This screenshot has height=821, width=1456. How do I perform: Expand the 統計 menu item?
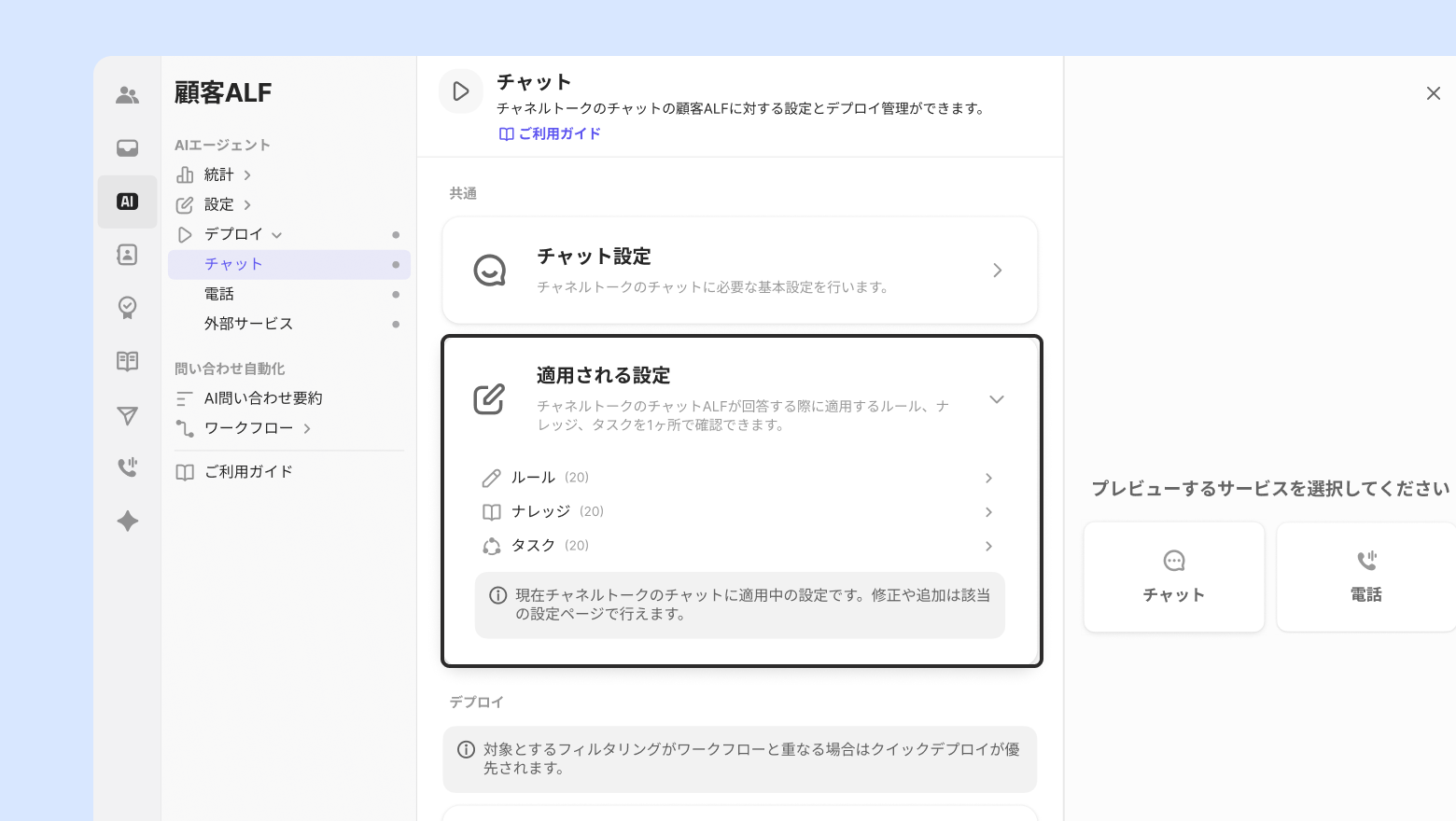(x=247, y=175)
